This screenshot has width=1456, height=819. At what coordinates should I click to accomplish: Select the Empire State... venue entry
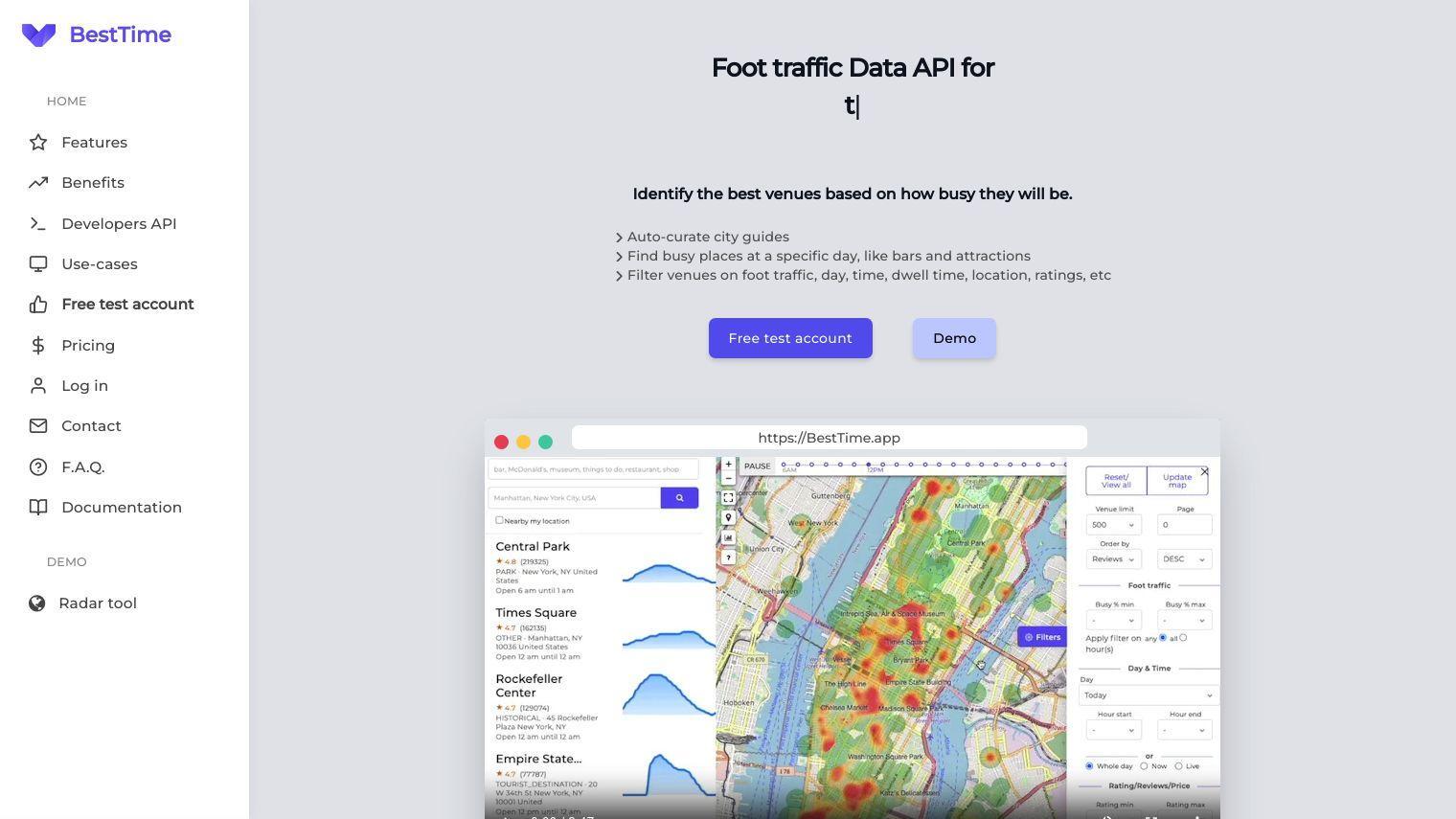click(601, 783)
